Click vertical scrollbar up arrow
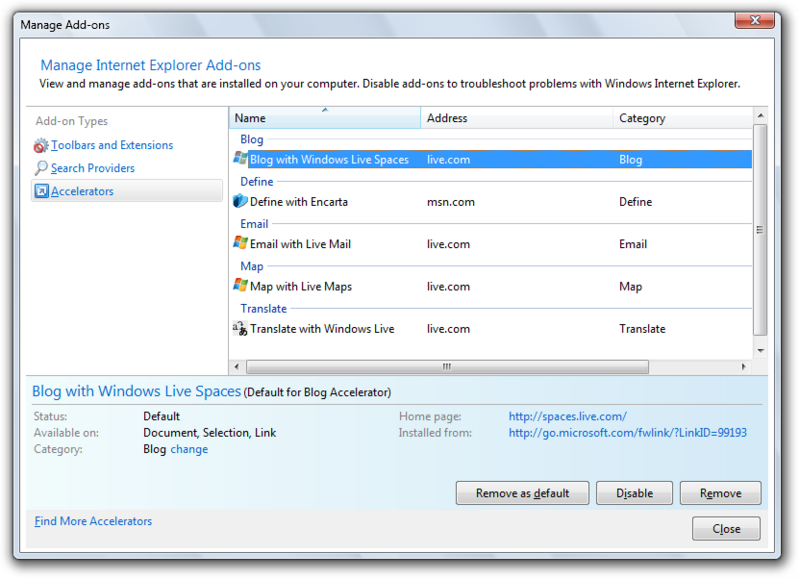The height and width of the screenshot is (579, 800). (x=760, y=116)
